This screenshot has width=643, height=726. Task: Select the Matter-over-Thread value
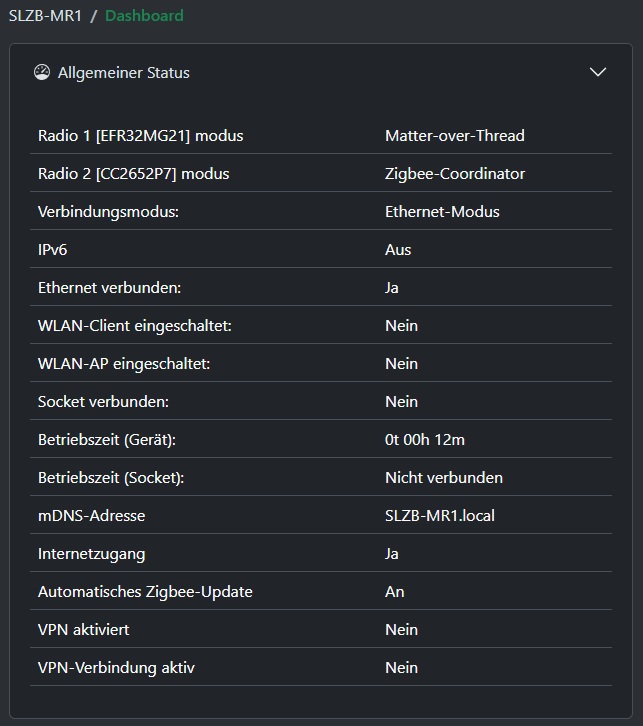455,136
